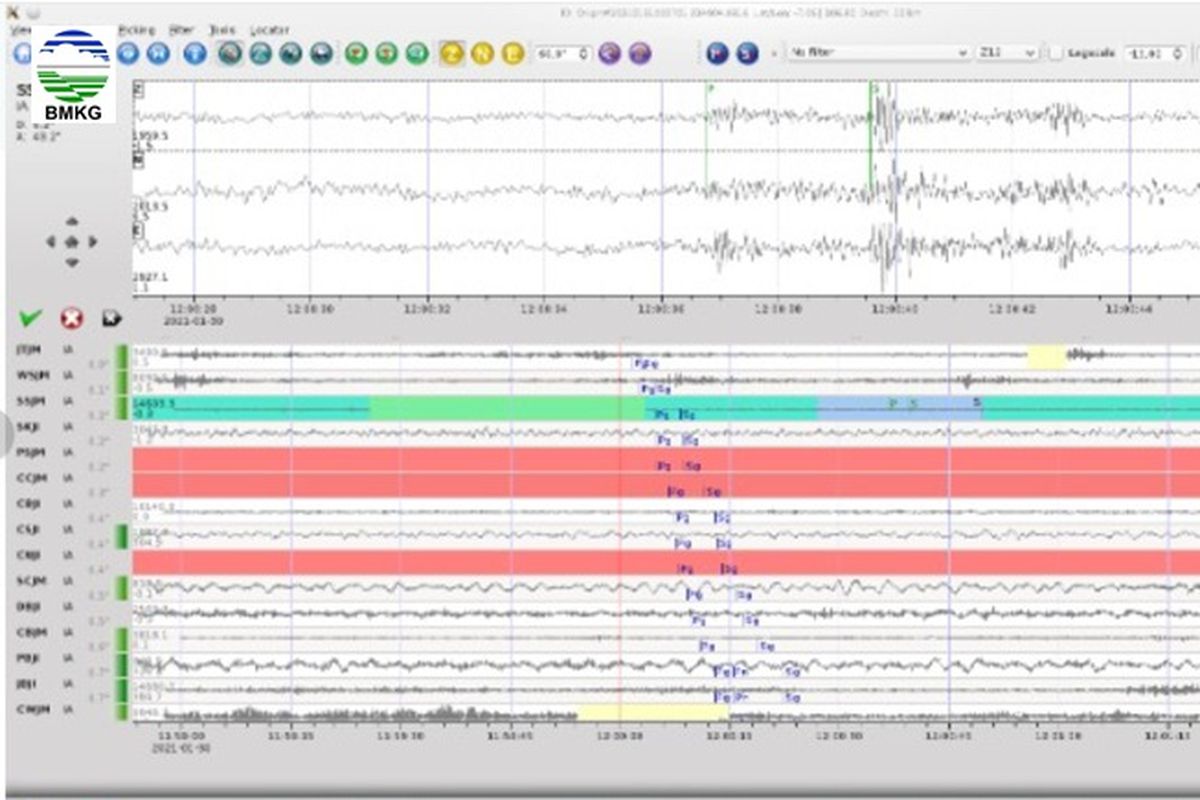Select the E component label in the zoom trace

pos(138,231)
